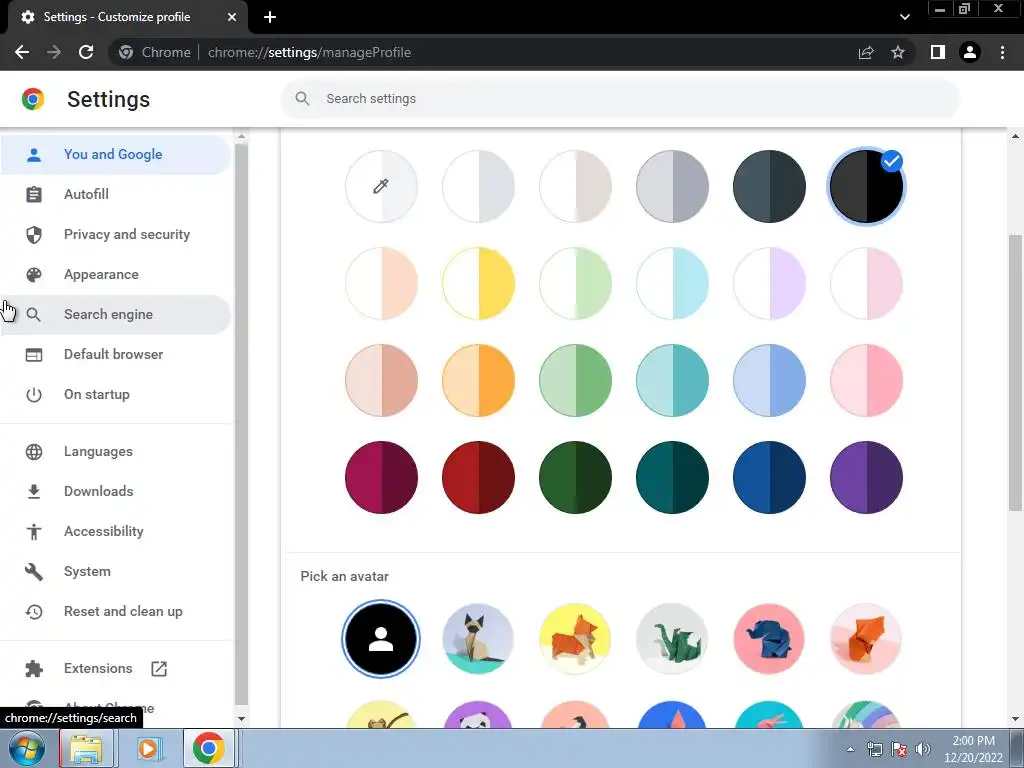Image resolution: width=1024 pixels, height=768 pixels.
Task: Select the dark slate theme swatch
Action: point(769,187)
